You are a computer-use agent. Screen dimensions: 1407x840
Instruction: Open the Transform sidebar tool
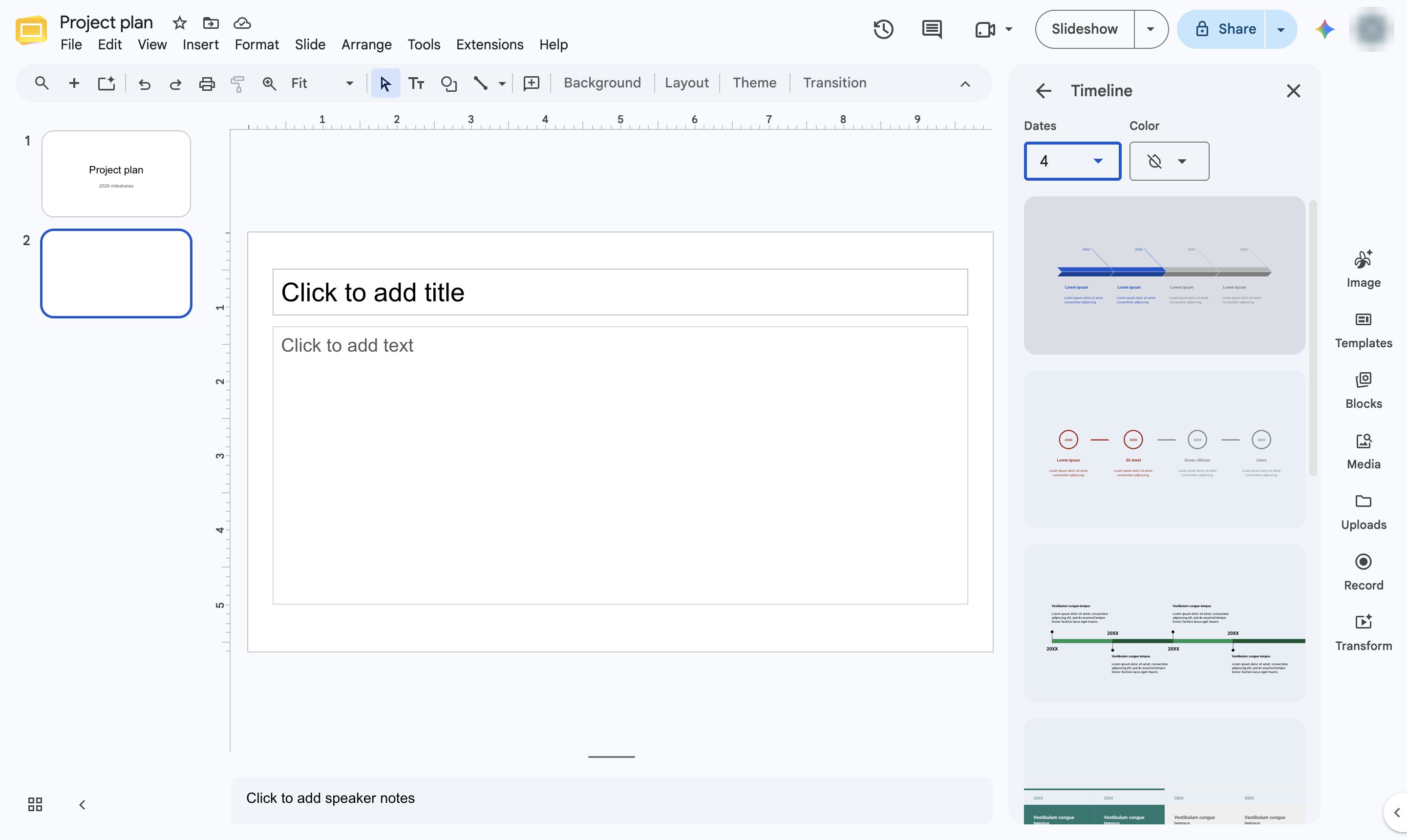[x=1363, y=633]
